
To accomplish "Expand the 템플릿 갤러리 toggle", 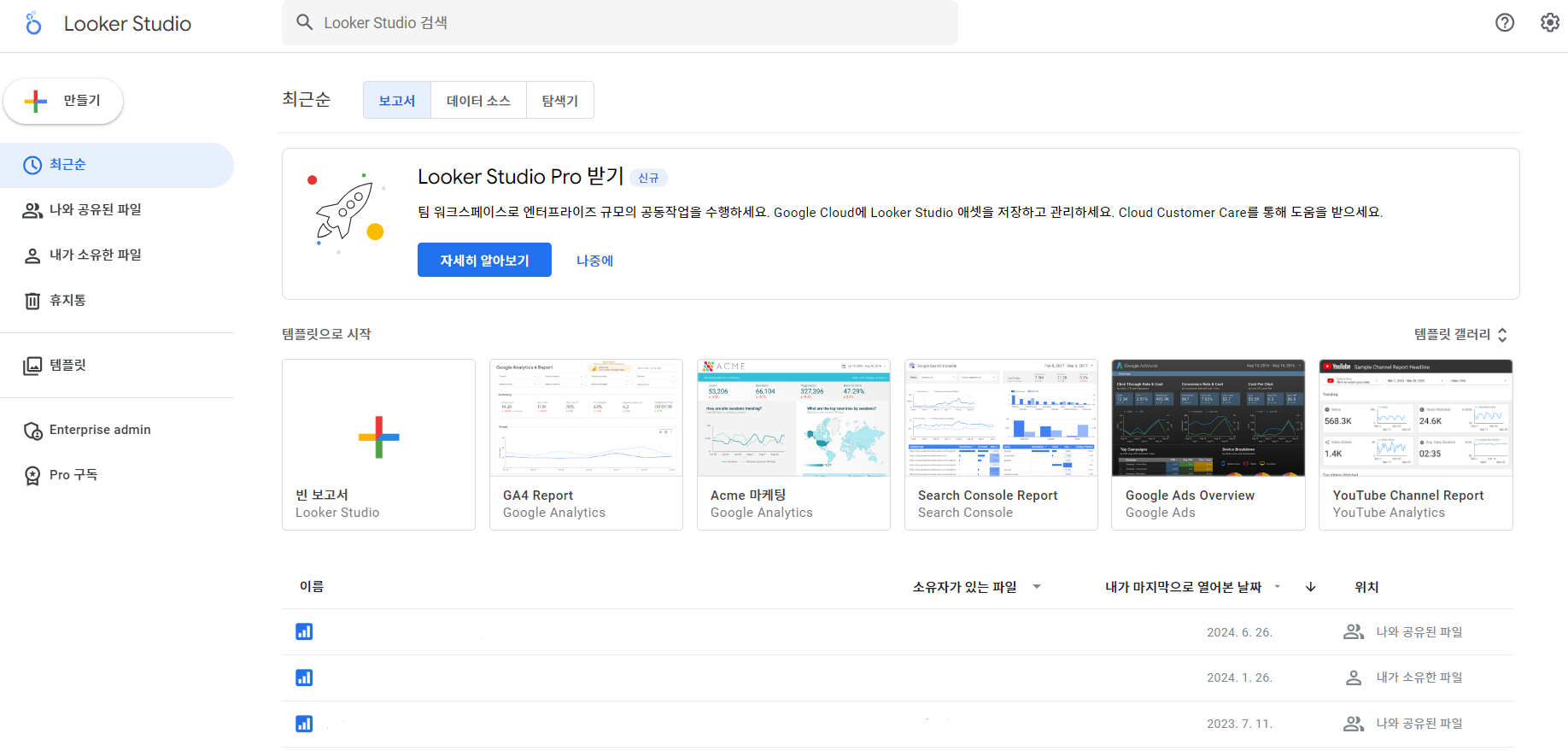I will [x=1461, y=335].
